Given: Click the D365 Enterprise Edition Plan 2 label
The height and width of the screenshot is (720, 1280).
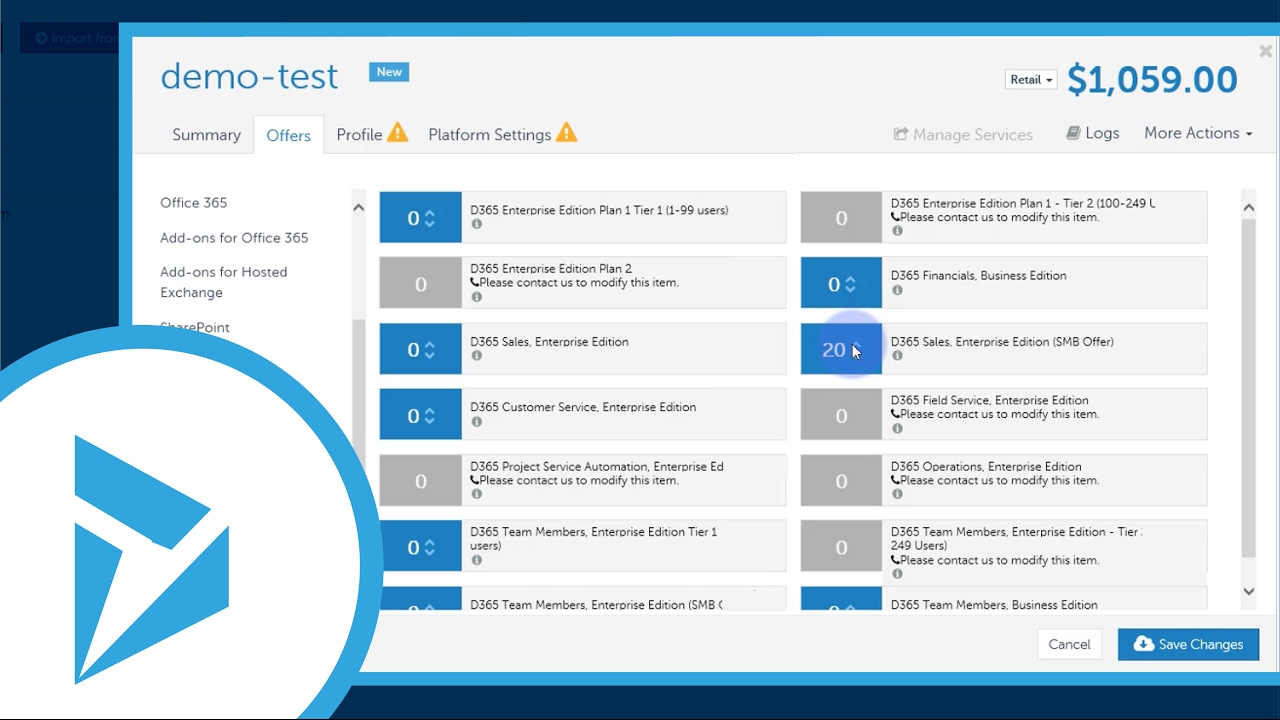Looking at the screenshot, I should [551, 268].
